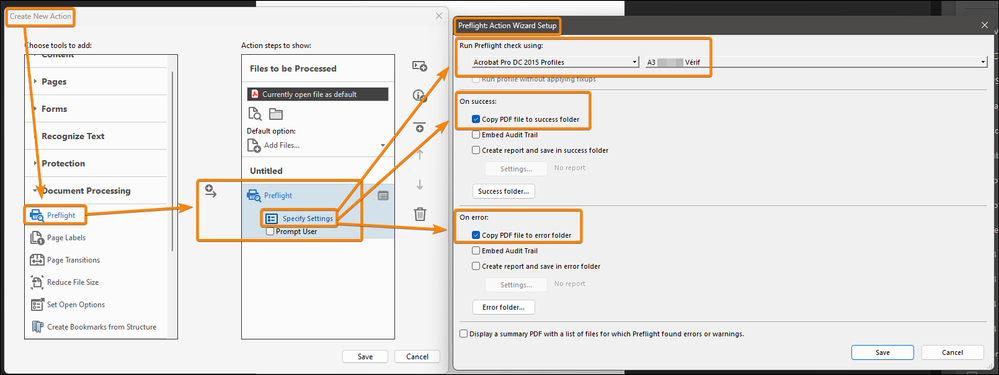Check the Prompt User checkbox
Image resolution: width=999 pixels, height=375 pixels.
coord(270,232)
